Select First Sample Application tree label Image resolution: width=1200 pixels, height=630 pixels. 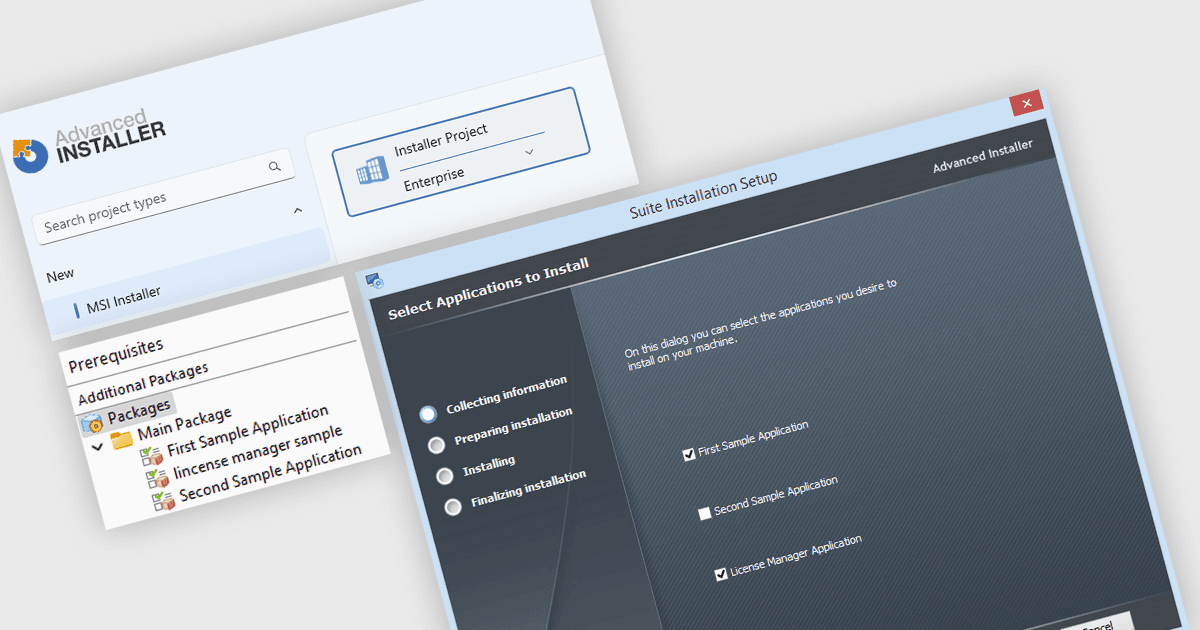pos(248,430)
